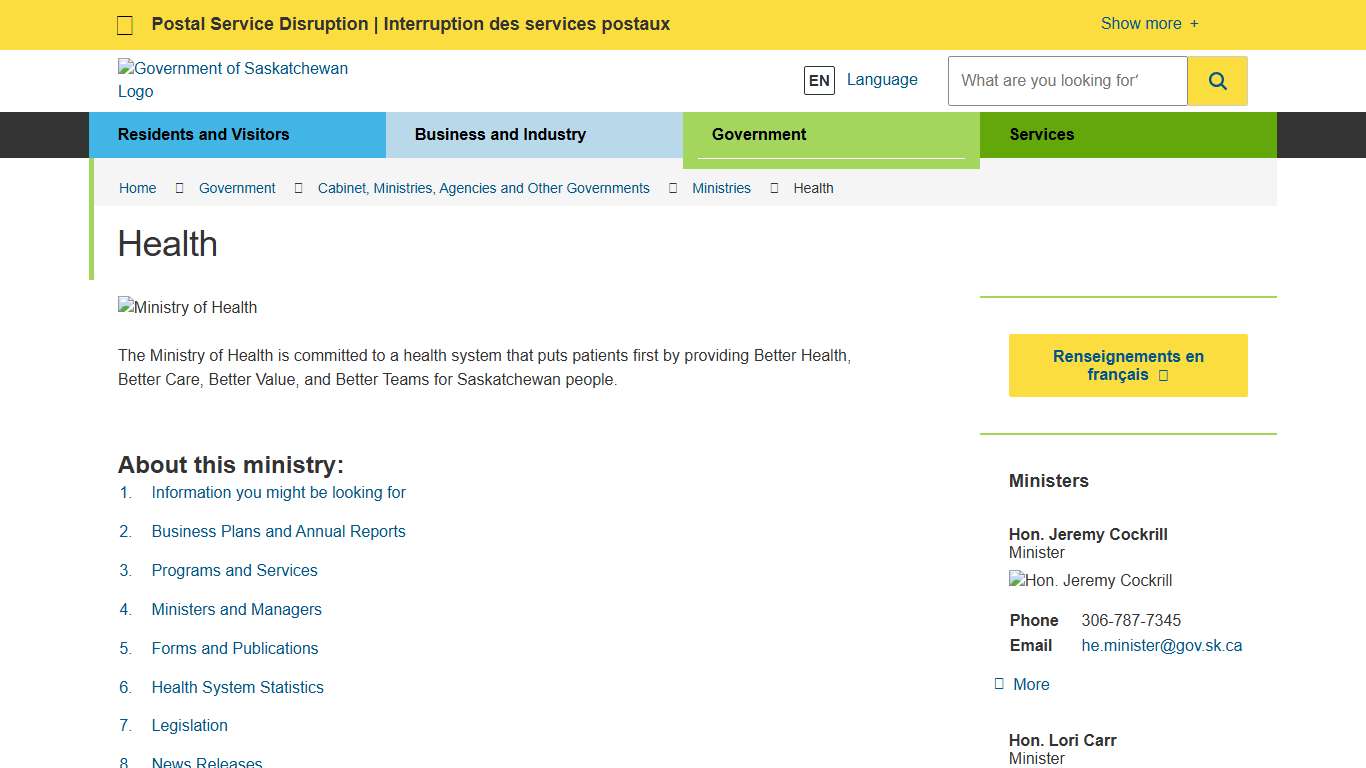Open the Forms and Publications page
Screen dimensions: 1366x768
tap(234, 648)
